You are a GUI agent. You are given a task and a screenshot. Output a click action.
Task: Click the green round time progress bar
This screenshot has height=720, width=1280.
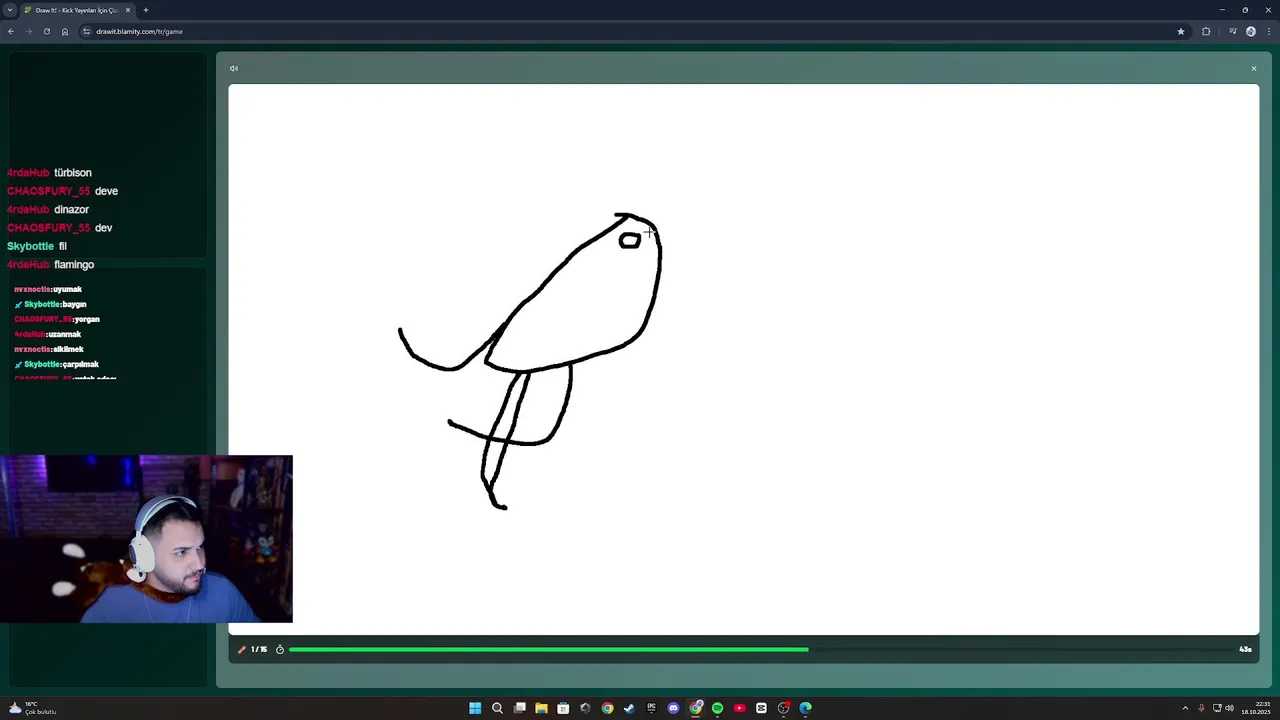coord(548,649)
